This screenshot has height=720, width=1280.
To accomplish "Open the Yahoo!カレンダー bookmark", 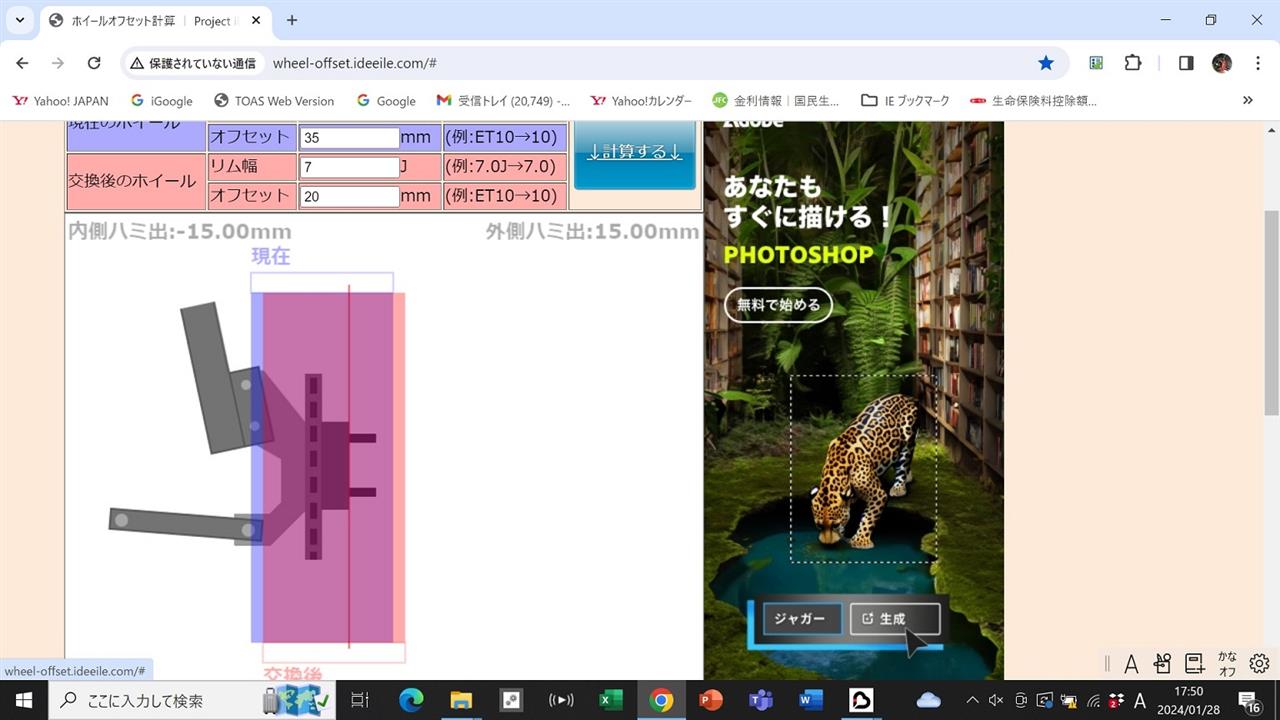I will 641,100.
